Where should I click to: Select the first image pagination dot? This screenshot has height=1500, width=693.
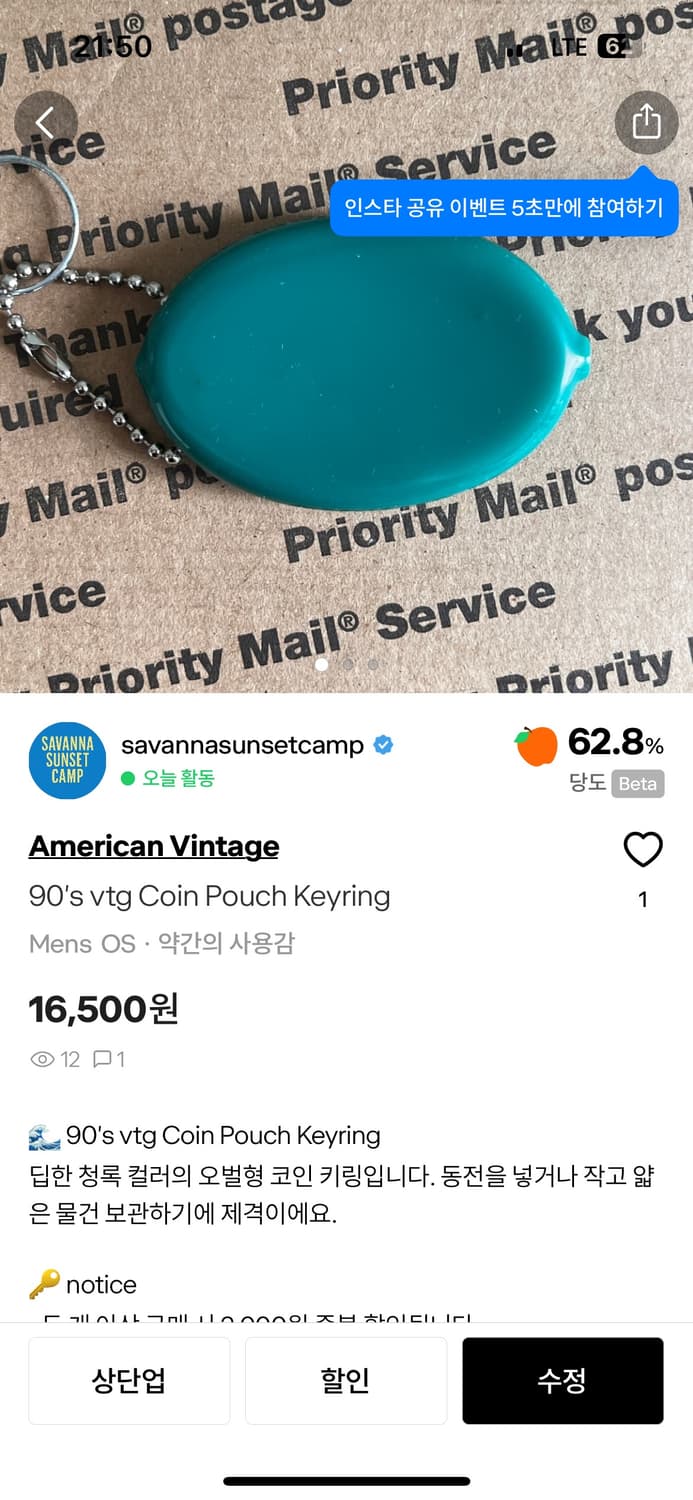pyautogui.click(x=322, y=664)
